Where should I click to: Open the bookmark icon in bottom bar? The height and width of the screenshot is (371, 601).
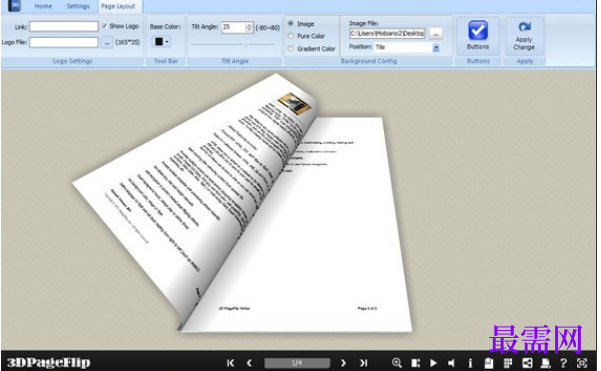pyautogui.click(x=489, y=363)
